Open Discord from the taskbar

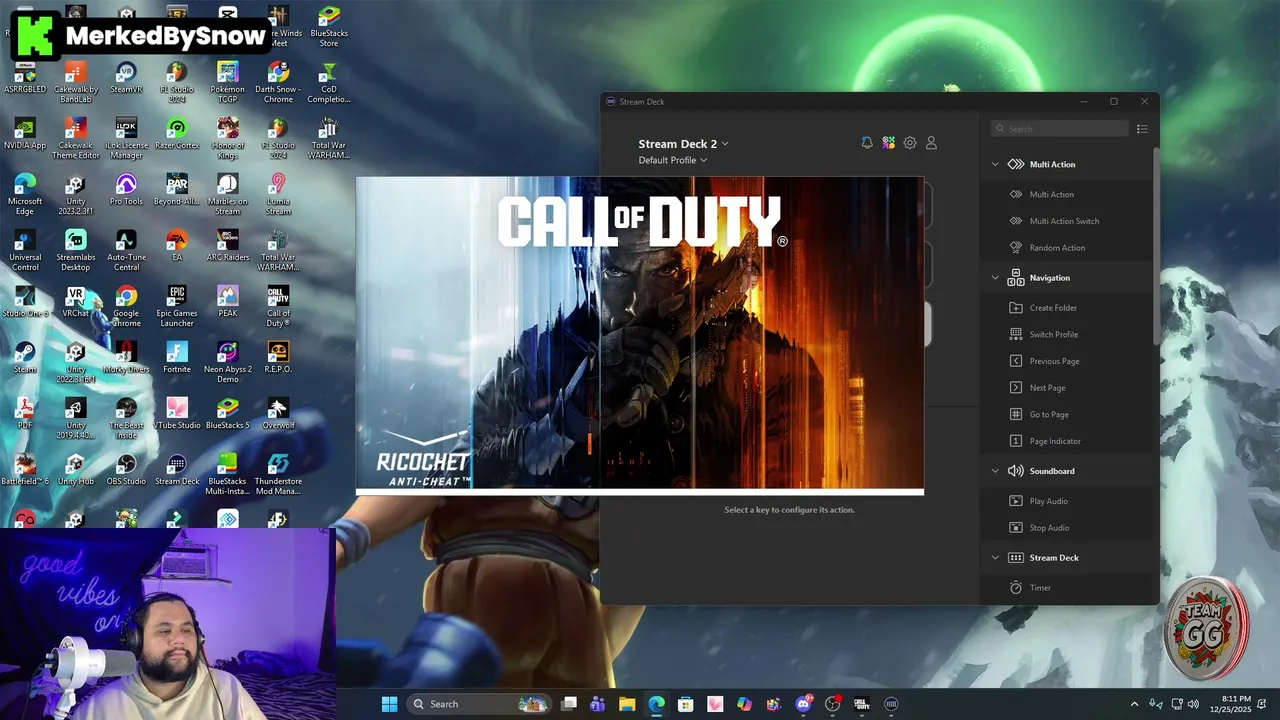coord(803,704)
